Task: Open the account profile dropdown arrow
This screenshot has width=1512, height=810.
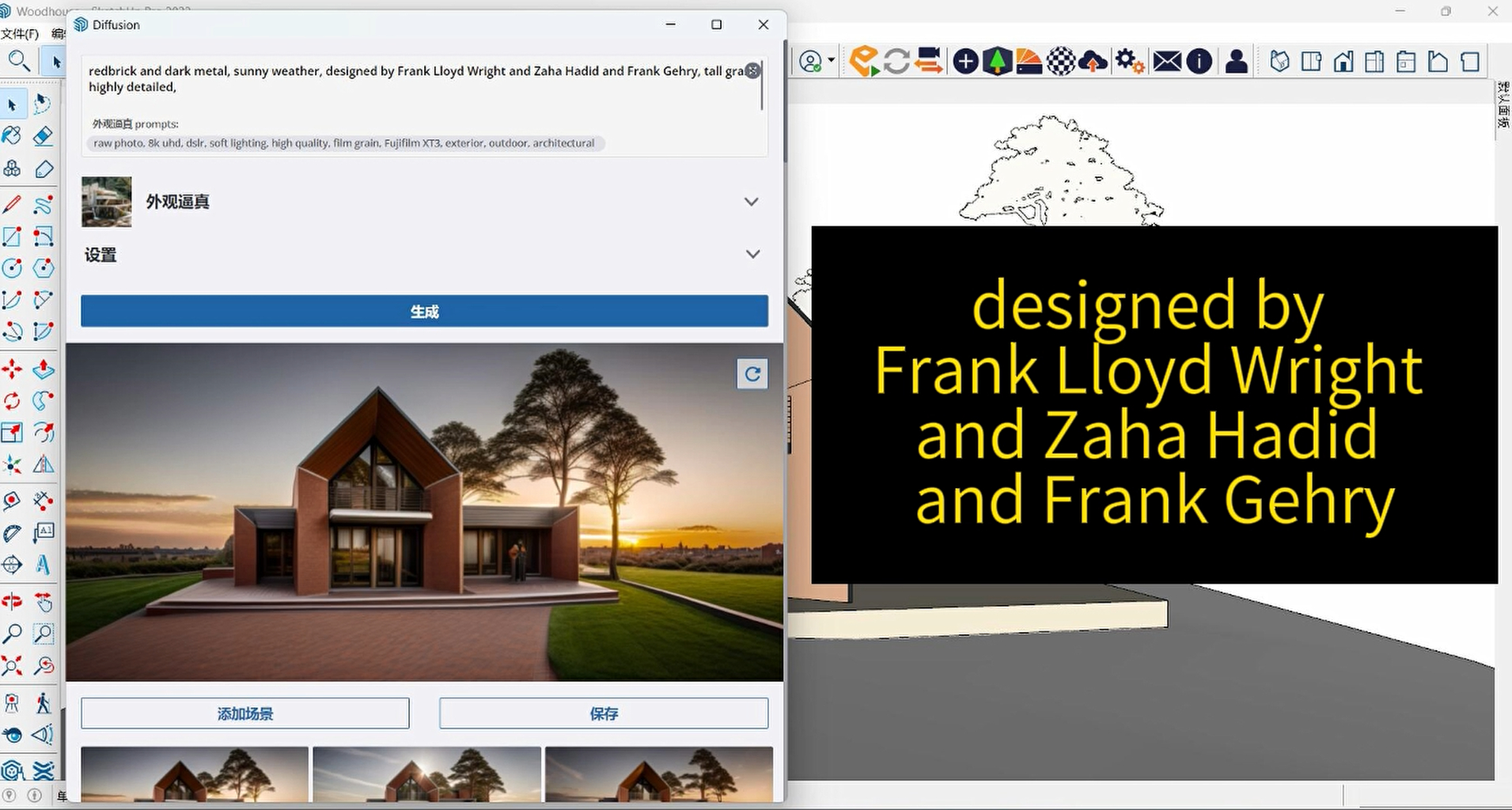Action: tap(831, 61)
